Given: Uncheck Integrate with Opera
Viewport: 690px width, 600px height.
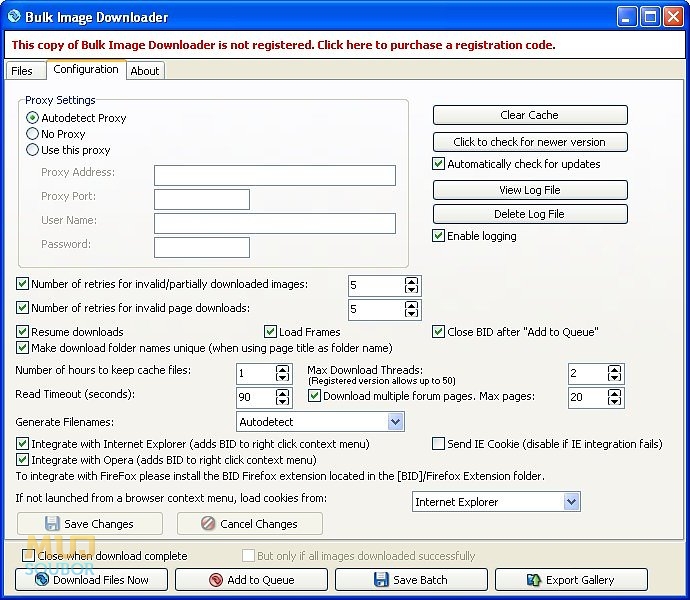Looking at the screenshot, I should (22, 460).
